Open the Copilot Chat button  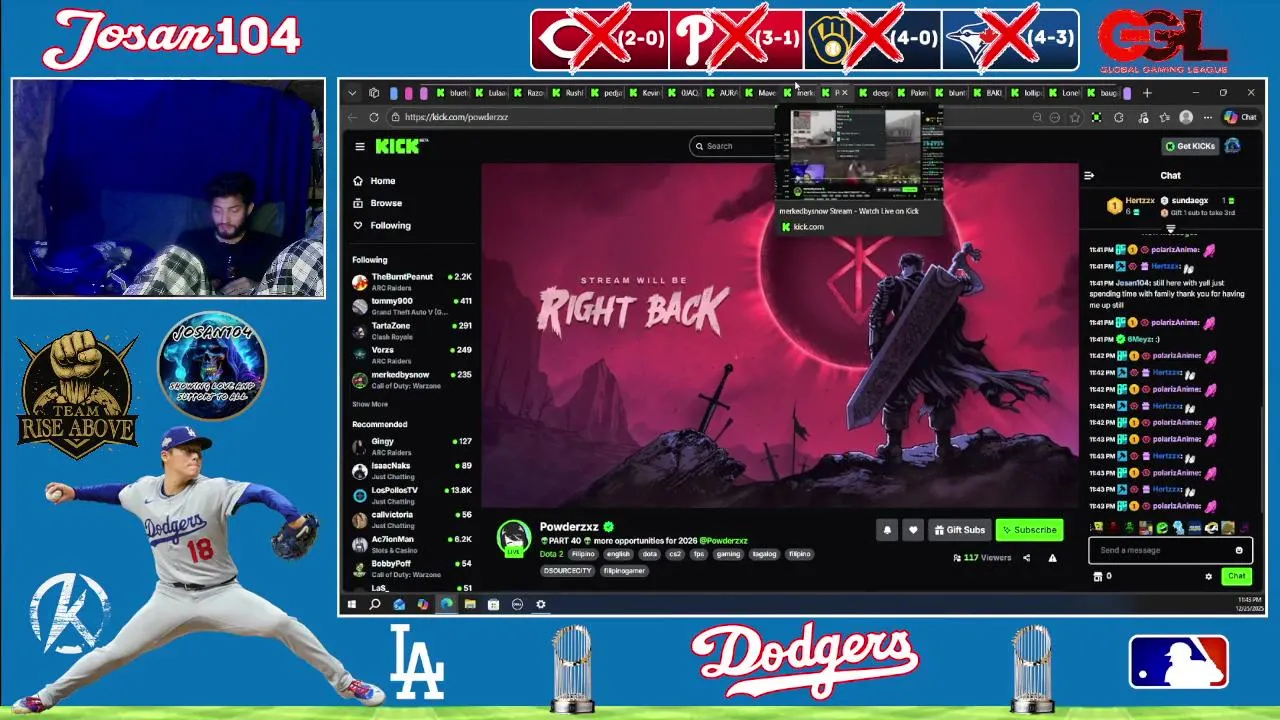pos(1241,117)
